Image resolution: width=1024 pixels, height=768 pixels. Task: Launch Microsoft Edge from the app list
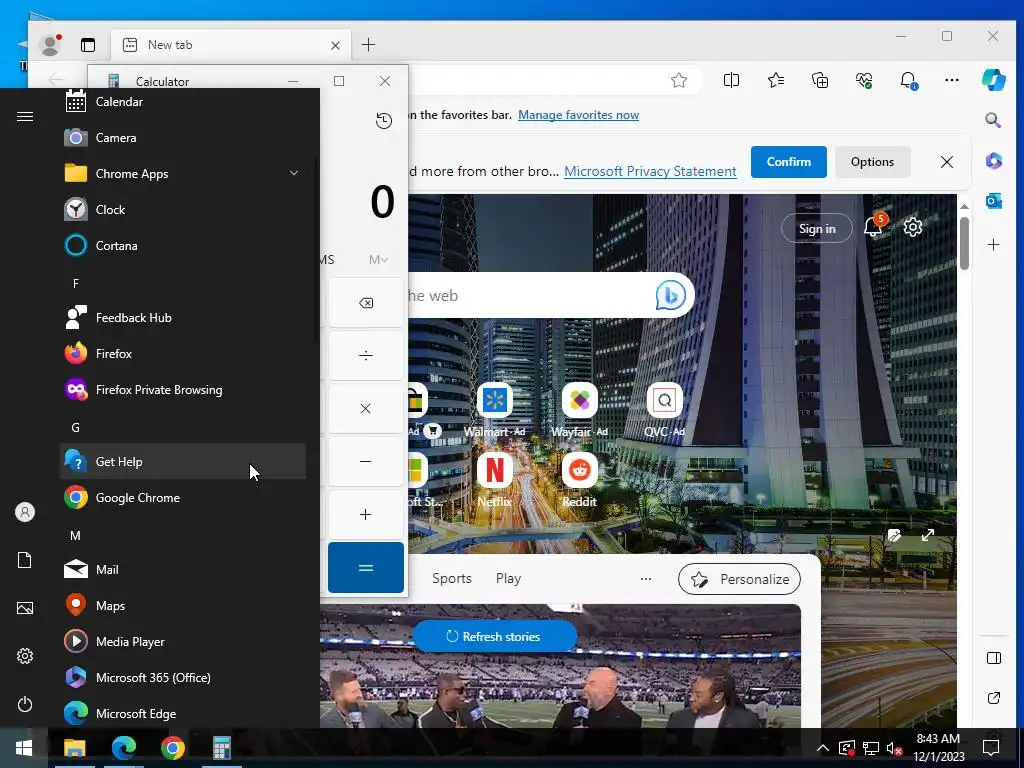coord(183,713)
